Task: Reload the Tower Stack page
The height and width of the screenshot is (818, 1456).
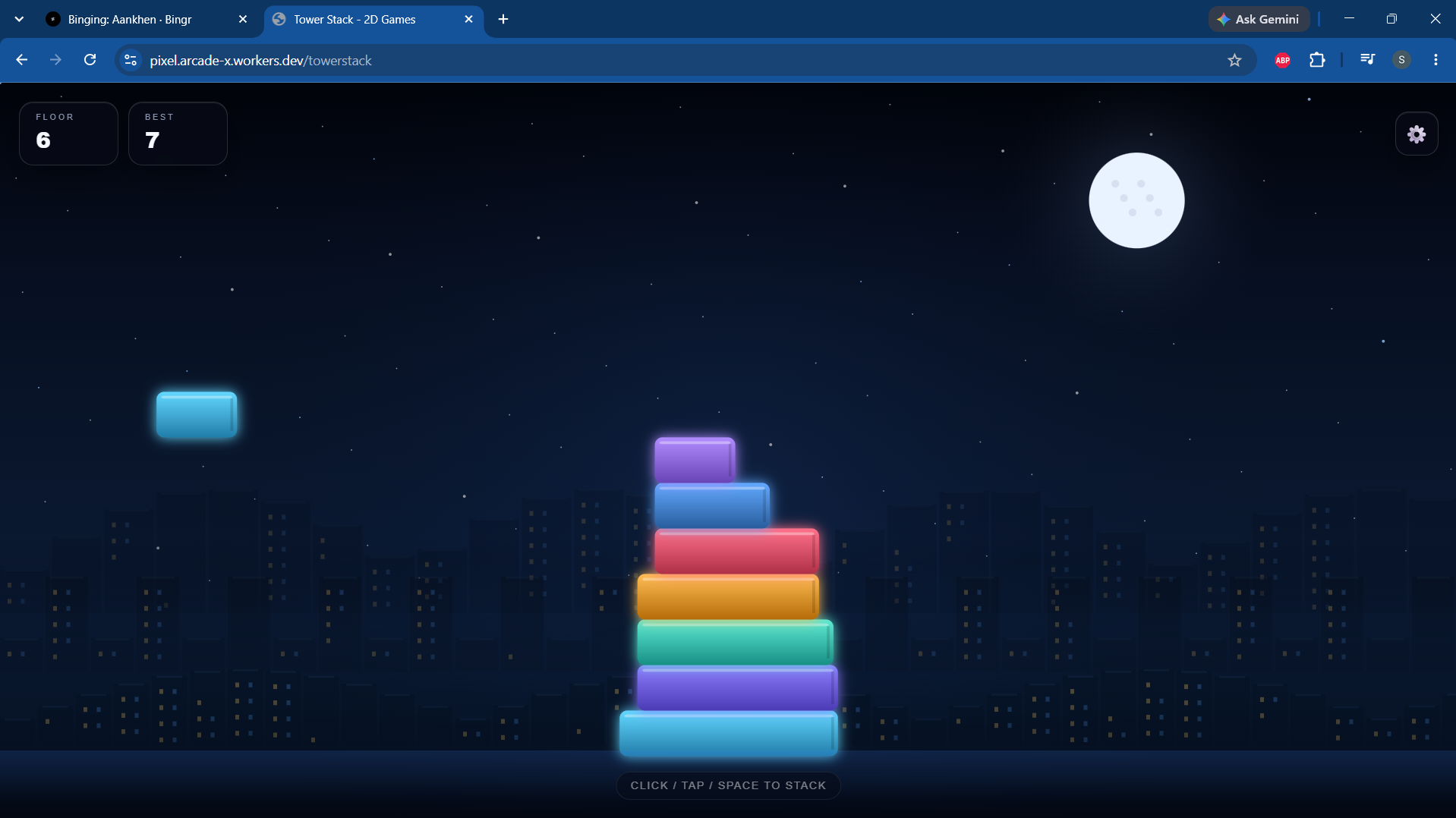Action: coord(90,60)
